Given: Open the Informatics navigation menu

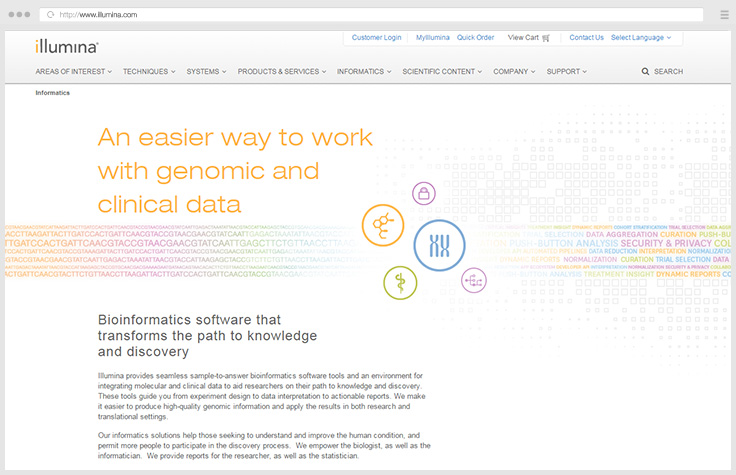Looking at the screenshot, I should 364,72.
